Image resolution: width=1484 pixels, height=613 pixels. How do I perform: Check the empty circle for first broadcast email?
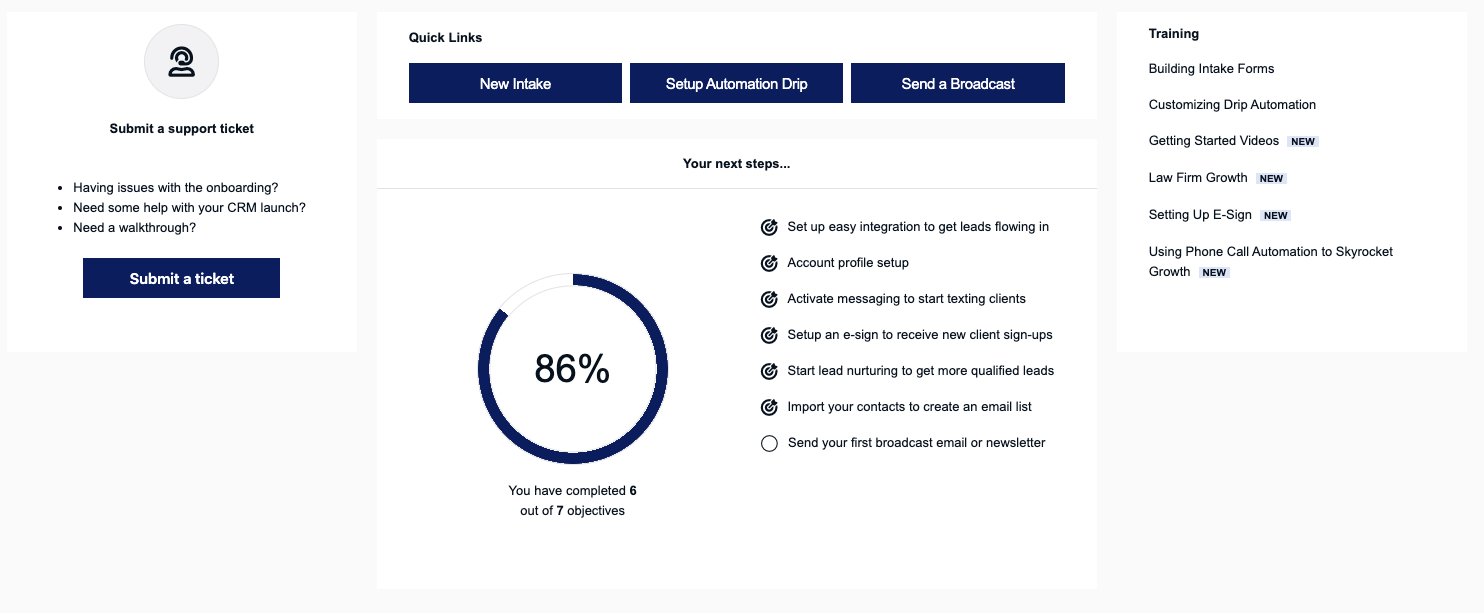click(769, 443)
